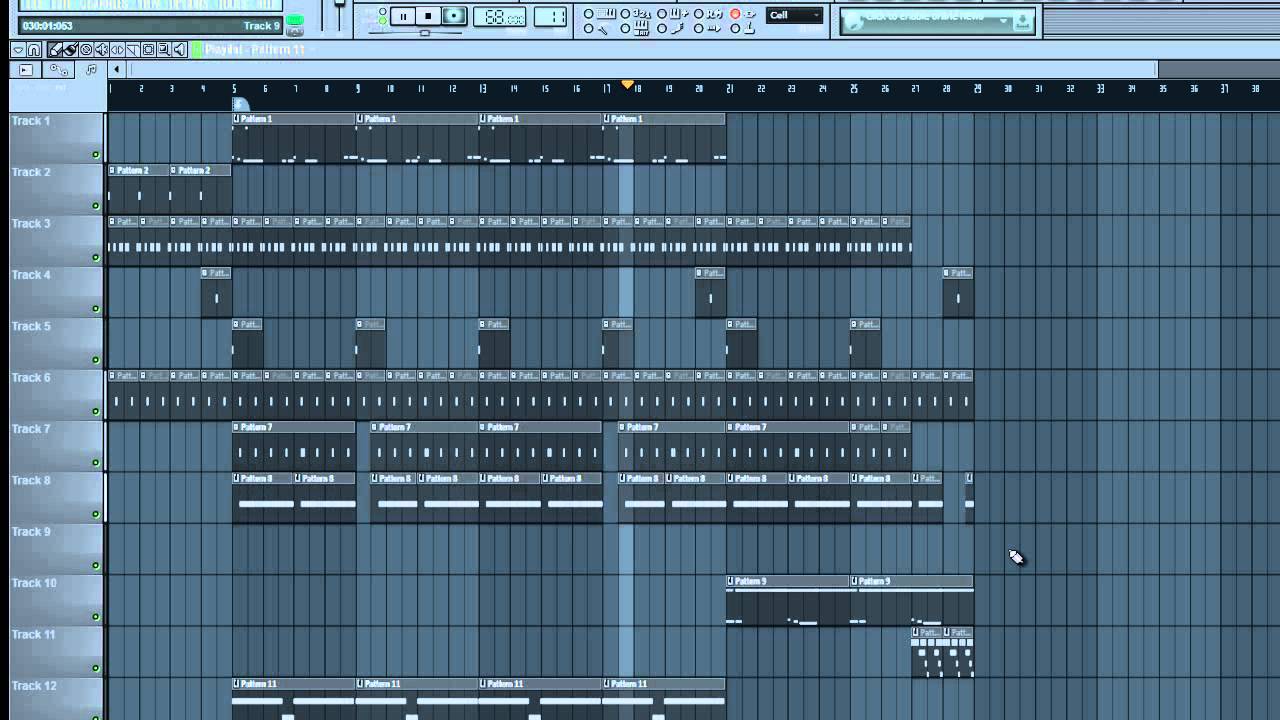Screen dimensions: 1280x720
Task: Click the news panel download button
Action: pos(1022,21)
